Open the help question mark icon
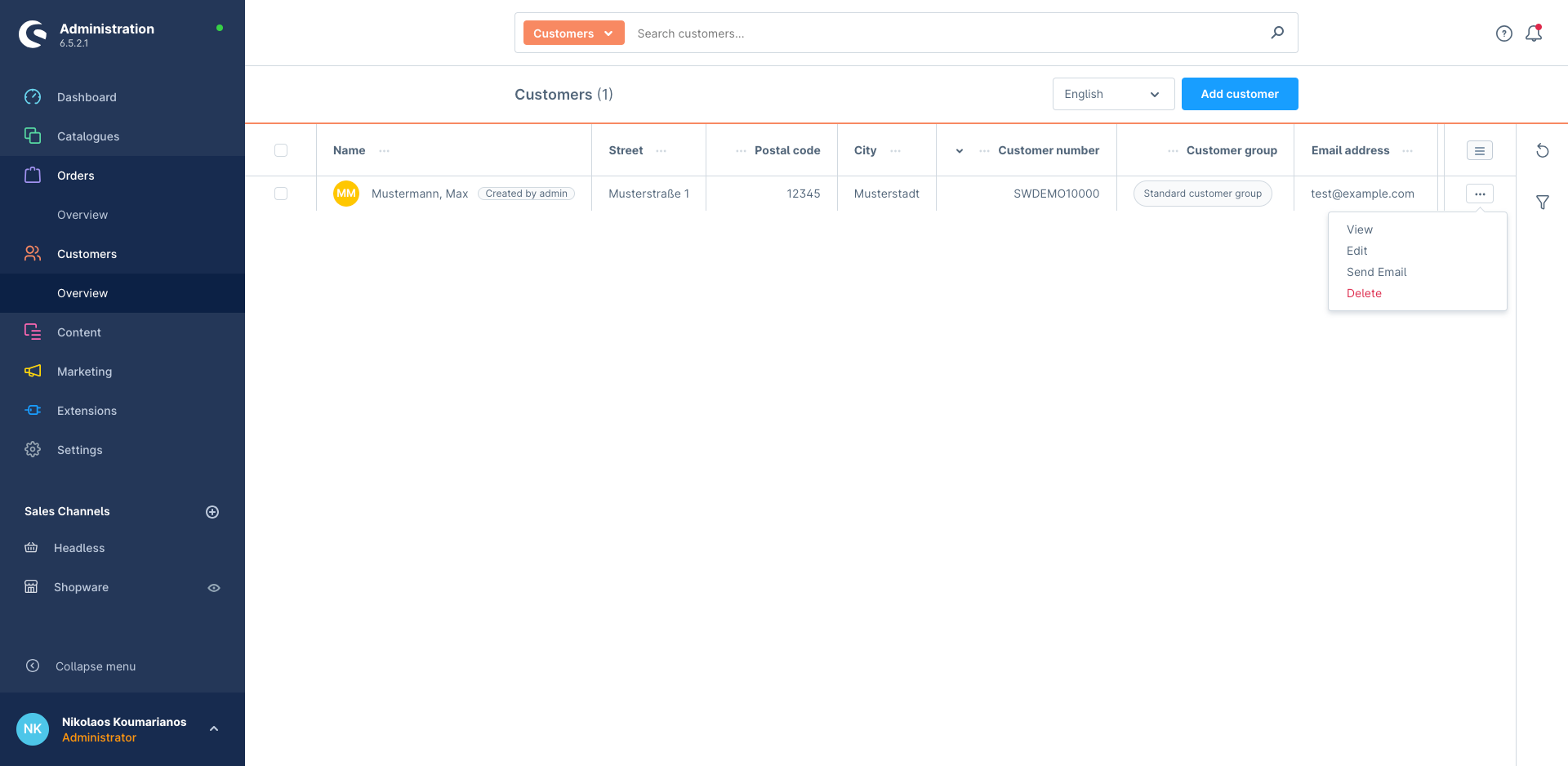The height and width of the screenshot is (766, 1568). click(1504, 33)
